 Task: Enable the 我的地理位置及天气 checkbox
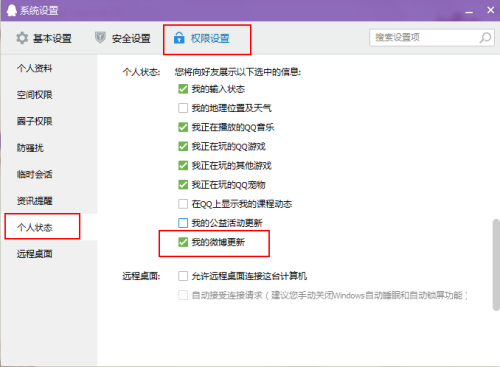183,108
